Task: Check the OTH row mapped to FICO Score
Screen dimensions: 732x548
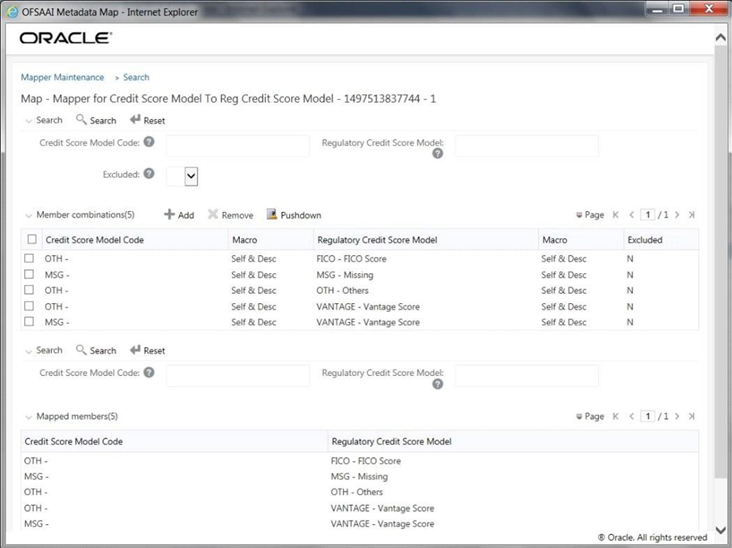Action: pyautogui.click(x=29, y=258)
